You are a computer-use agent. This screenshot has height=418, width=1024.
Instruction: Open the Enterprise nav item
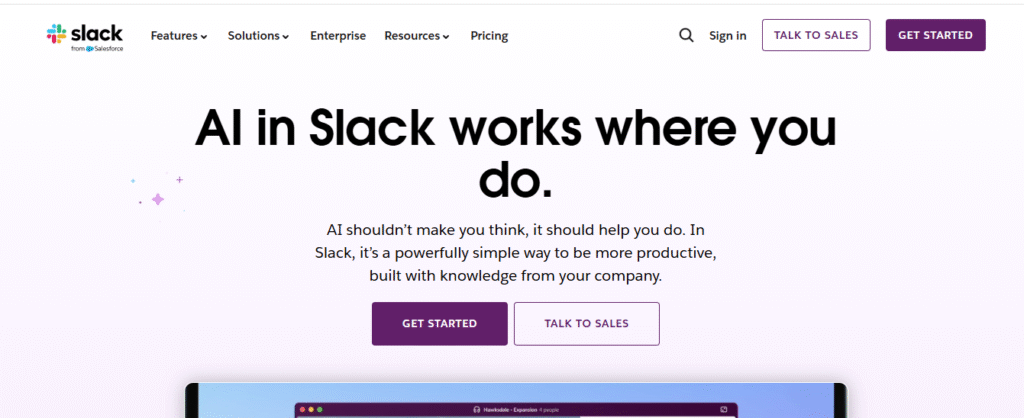pos(338,36)
